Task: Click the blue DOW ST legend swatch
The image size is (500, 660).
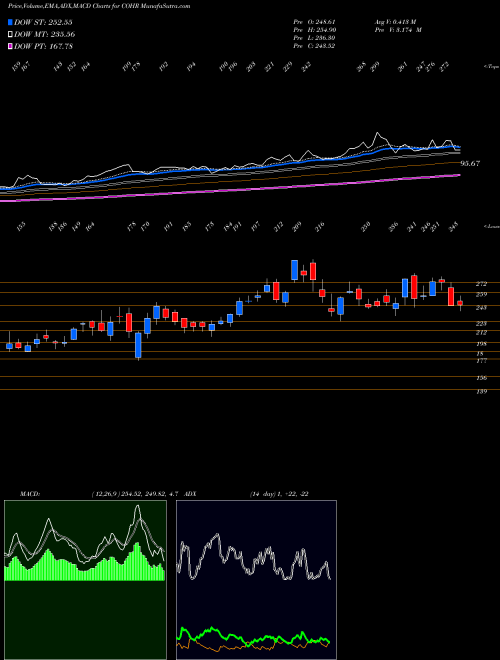Action: coord(11,22)
